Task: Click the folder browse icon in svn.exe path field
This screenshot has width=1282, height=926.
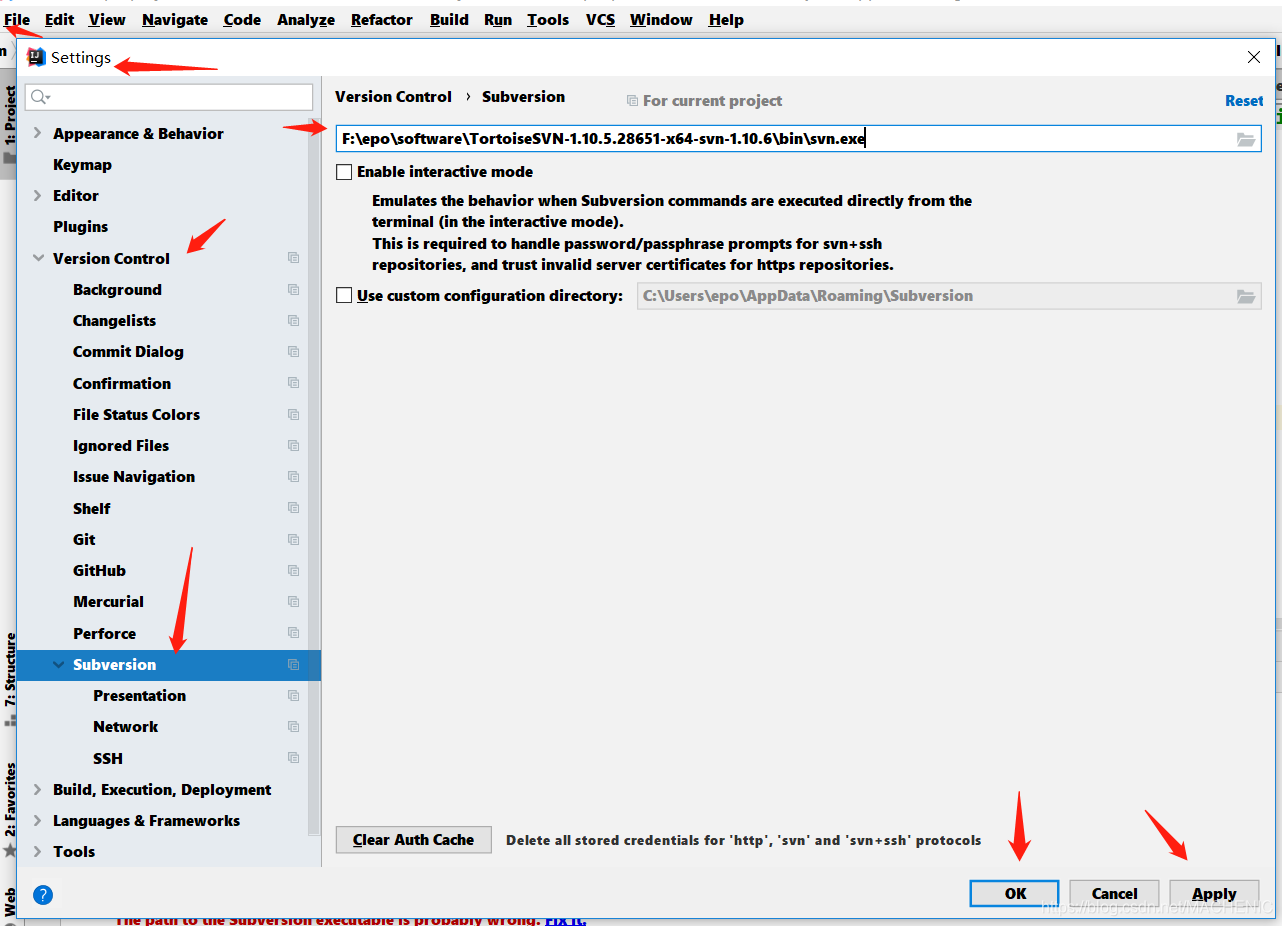Action: pos(1246,139)
